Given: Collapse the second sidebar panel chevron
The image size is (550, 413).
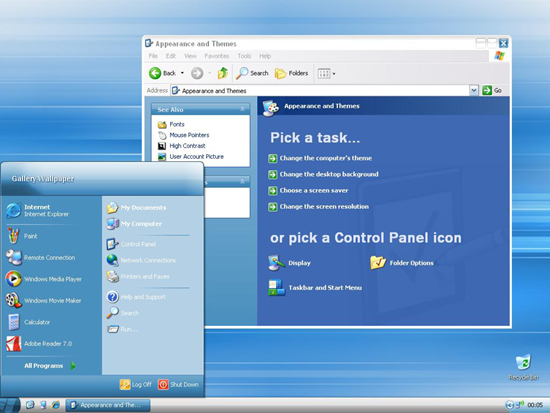Looking at the screenshot, I should [242, 181].
